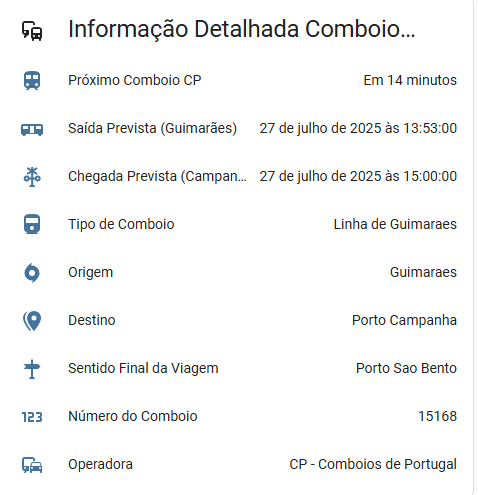478x495 pixels.
Task: Click the departure time 13:53:00 value
Action: tap(358, 128)
